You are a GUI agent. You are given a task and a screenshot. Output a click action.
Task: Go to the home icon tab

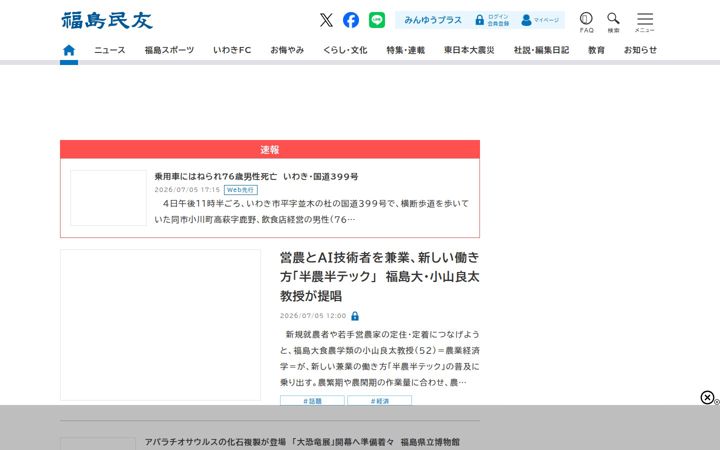(x=69, y=50)
